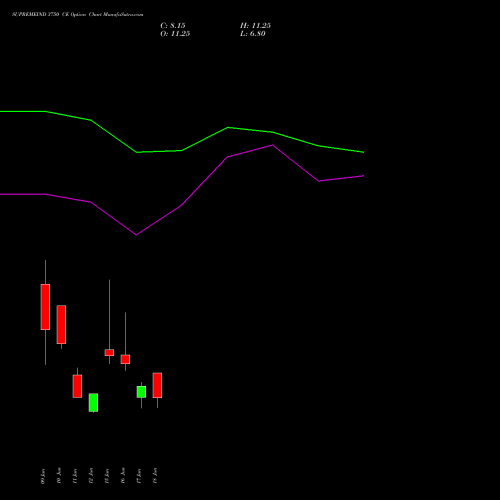This screenshot has height=500, width=500.
Task: Click the 09 Jun date label
Action: pyautogui.click(x=43, y=476)
